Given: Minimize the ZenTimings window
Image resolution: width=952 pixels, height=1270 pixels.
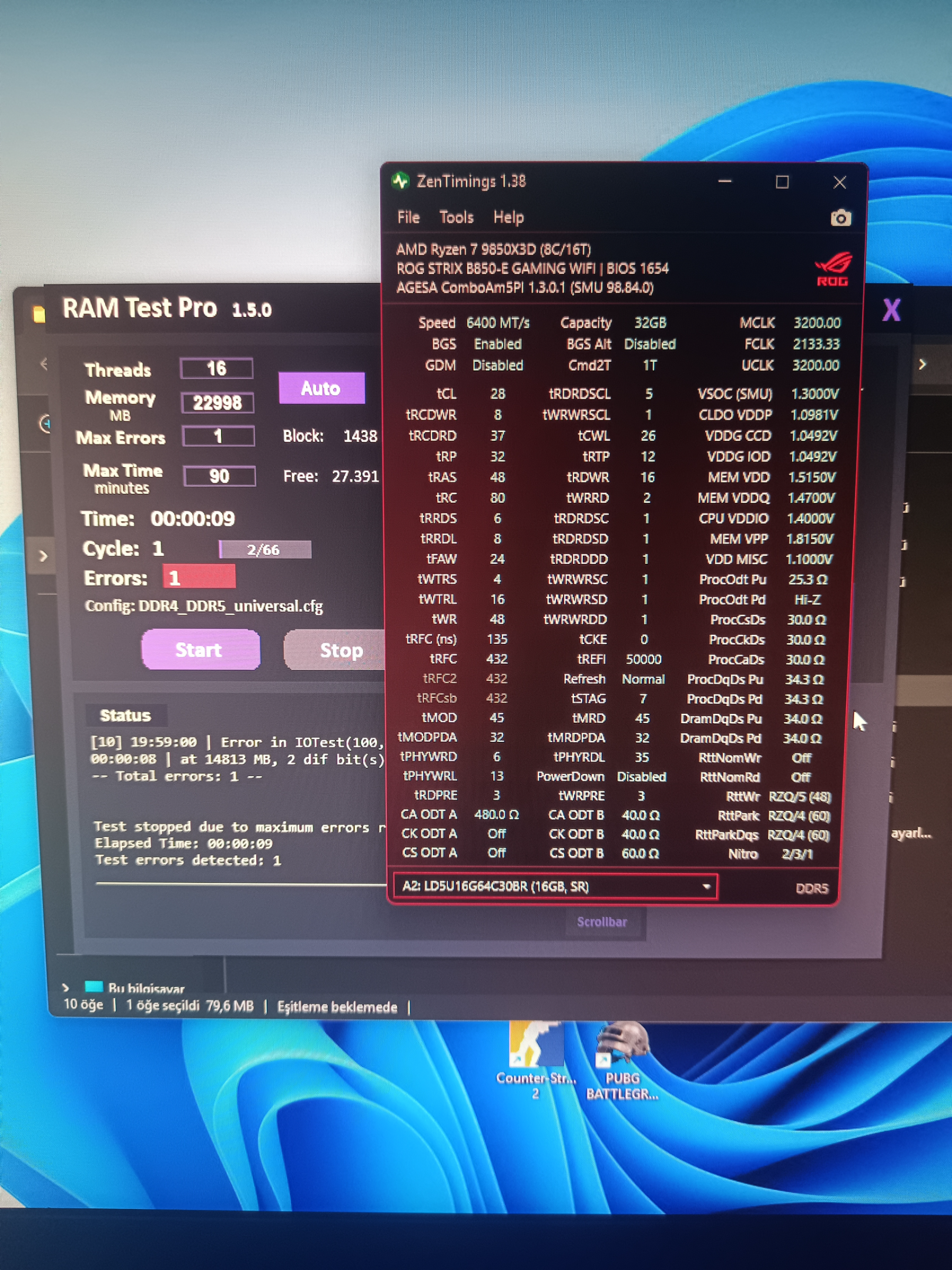Looking at the screenshot, I should pos(725,182).
